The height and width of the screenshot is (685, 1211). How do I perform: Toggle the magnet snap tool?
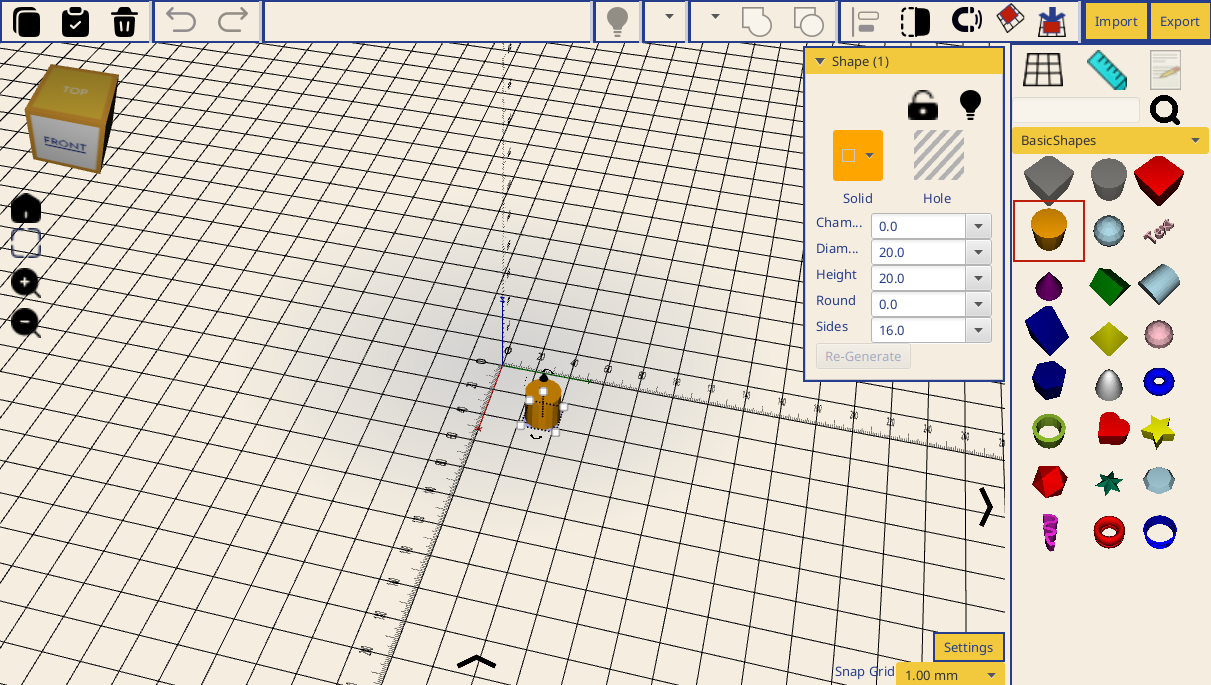tap(966, 21)
